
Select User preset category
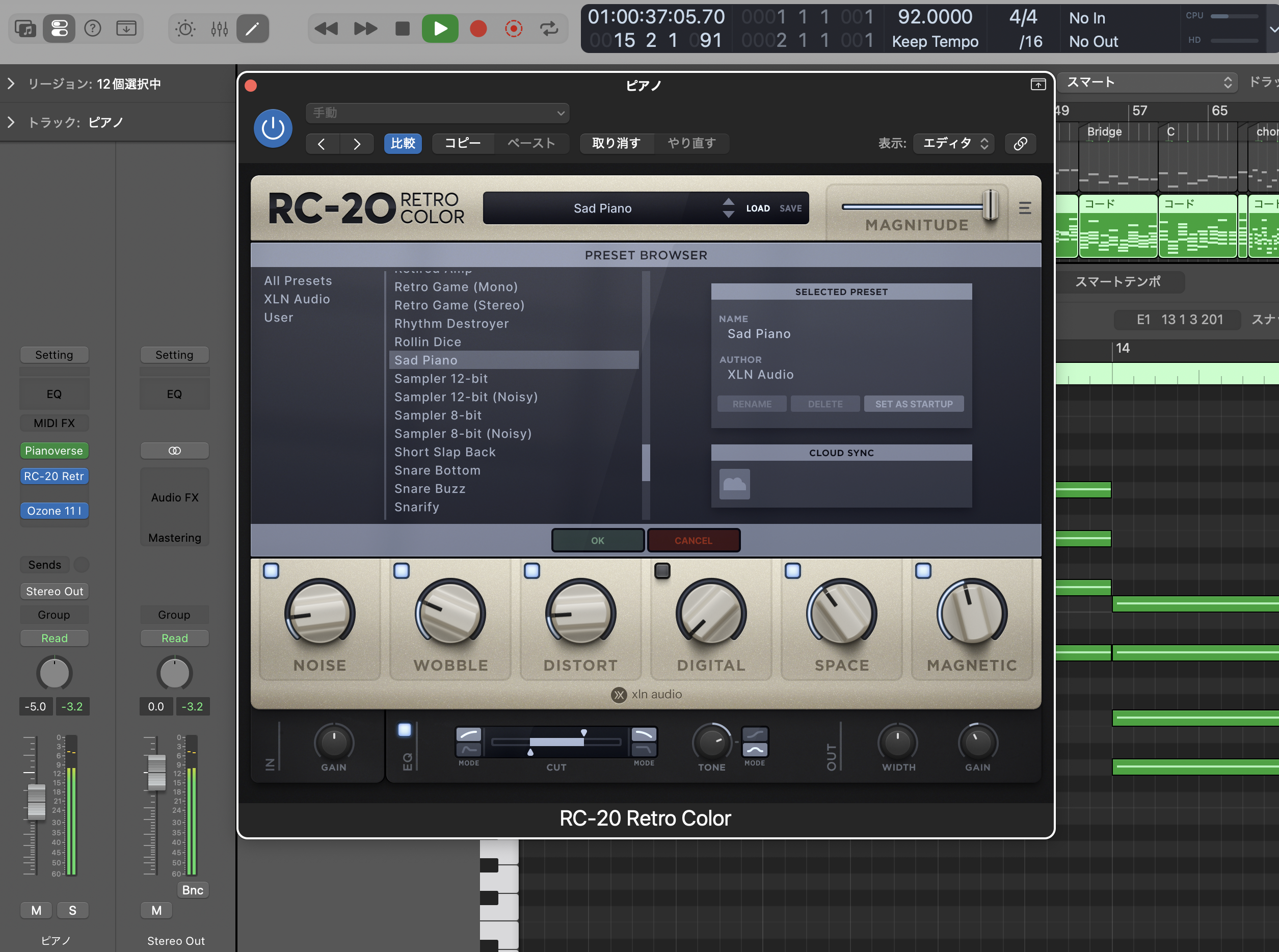coord(278,318)
